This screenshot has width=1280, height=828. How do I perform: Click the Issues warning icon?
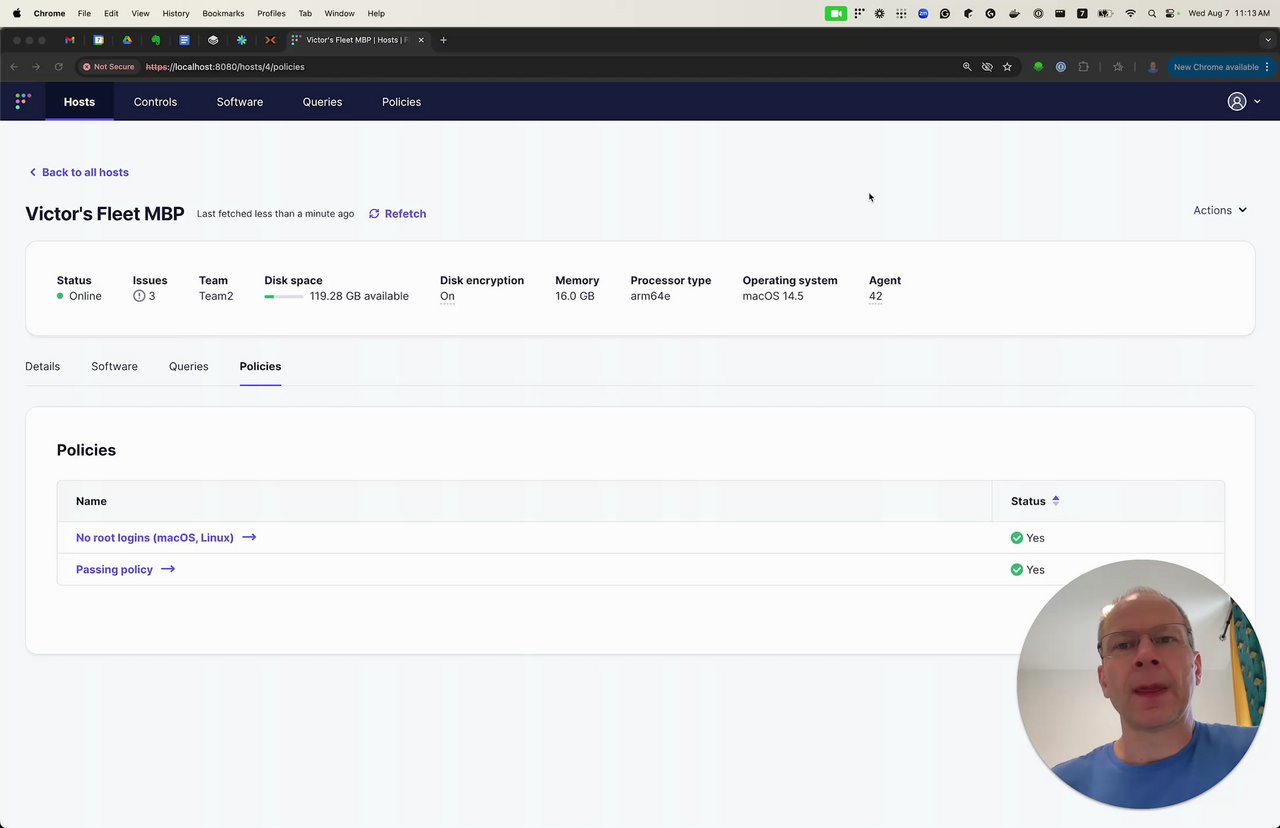coord(139,296)
